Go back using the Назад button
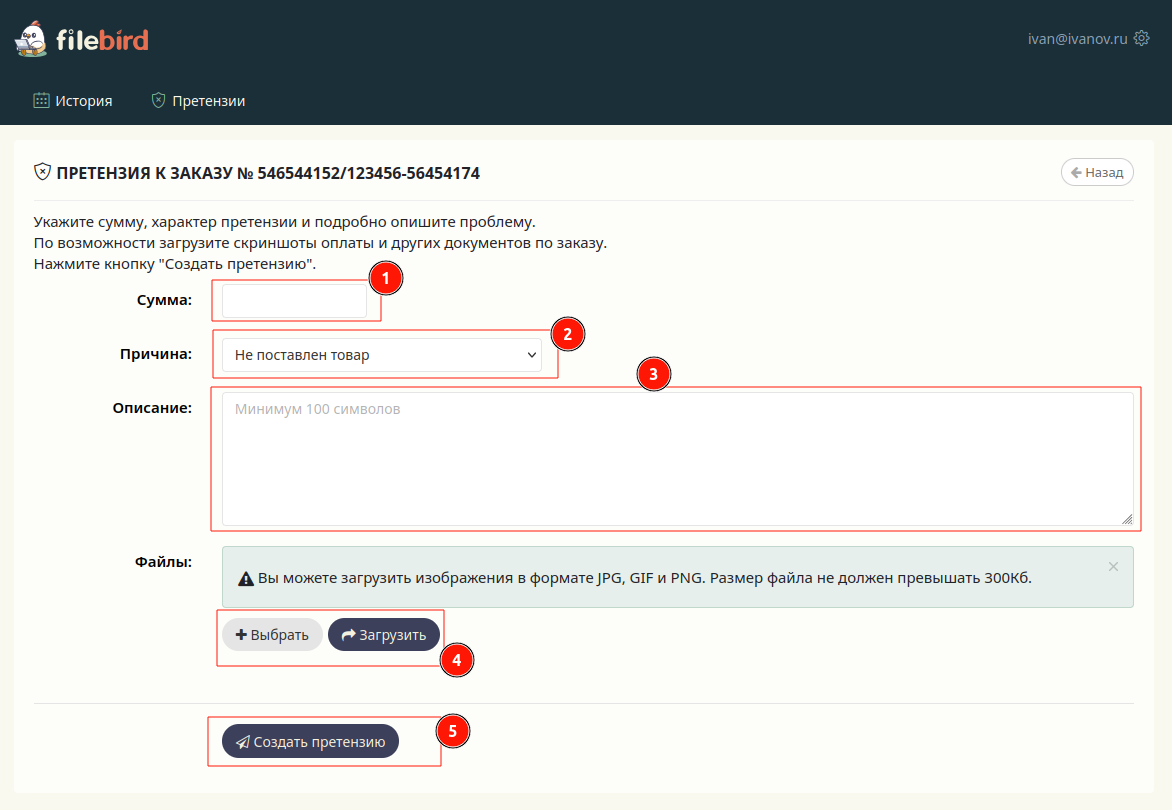 click(x=1097, y=172)
